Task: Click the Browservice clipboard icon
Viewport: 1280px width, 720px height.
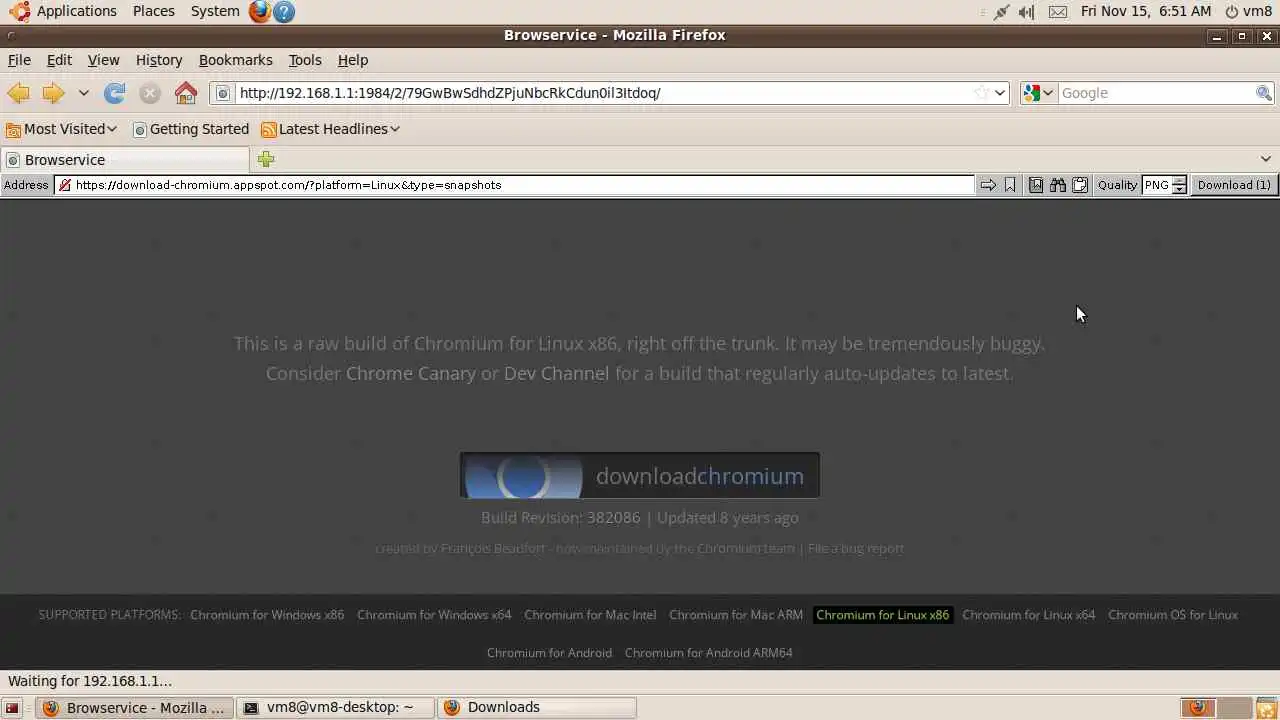Action: pos(1080,185)
